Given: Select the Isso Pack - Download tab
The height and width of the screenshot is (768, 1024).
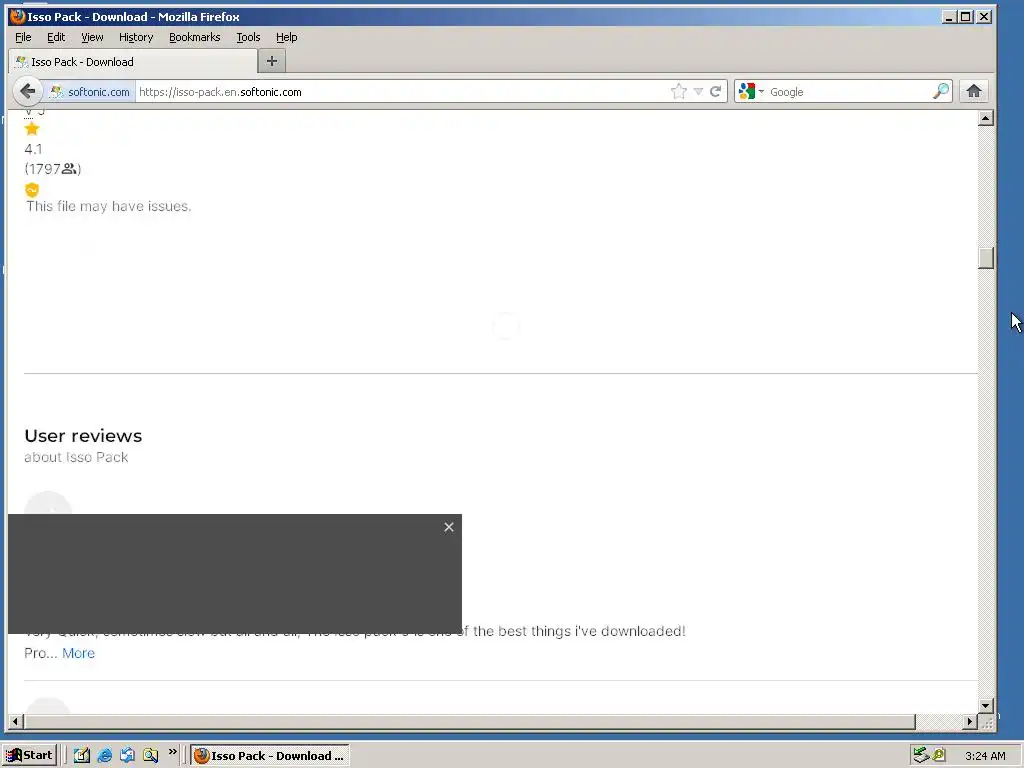Looking at the screenshot, I should [x=133, y=61].
